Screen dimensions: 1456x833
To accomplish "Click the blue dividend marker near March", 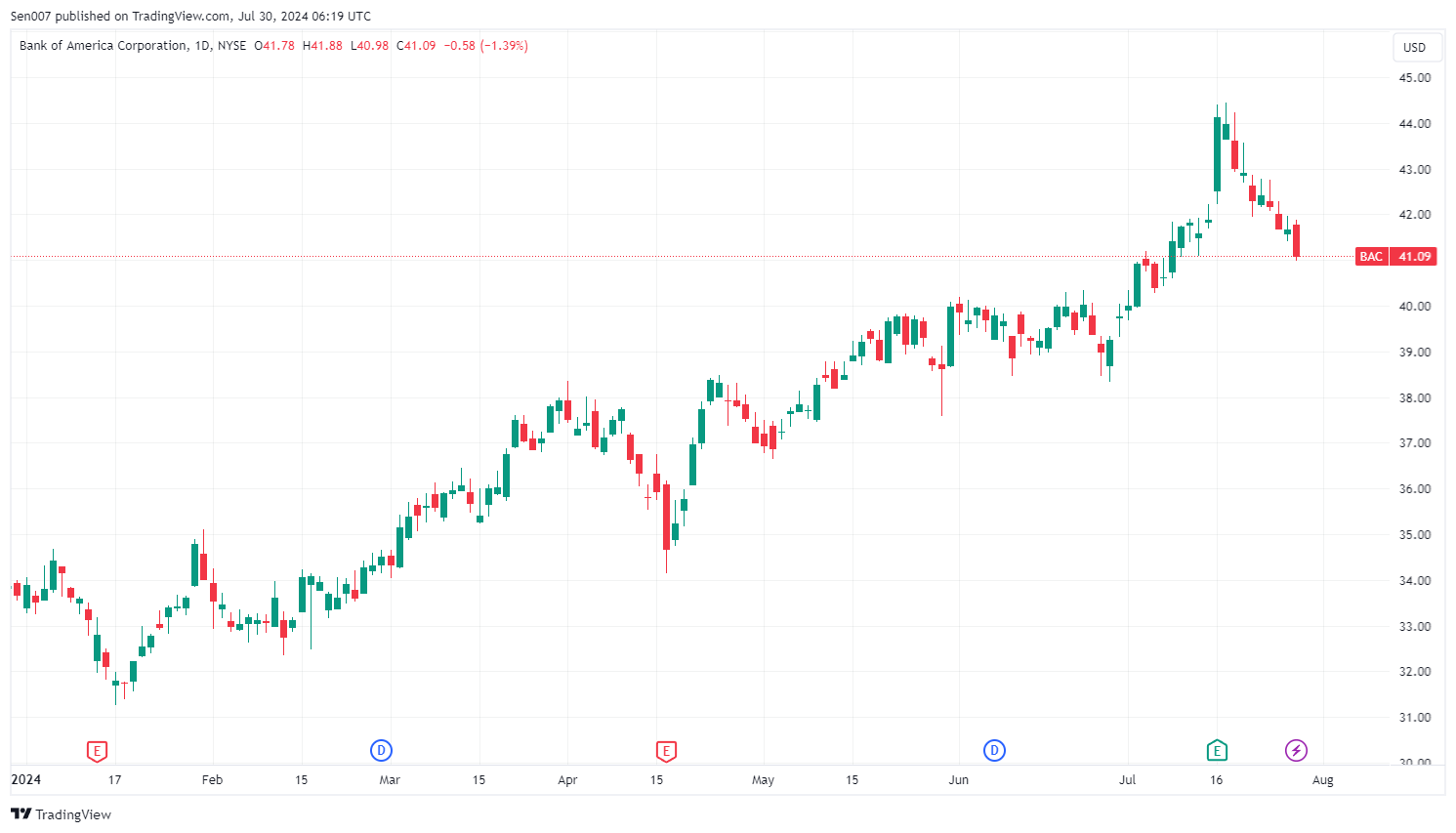I will (381, 751).
